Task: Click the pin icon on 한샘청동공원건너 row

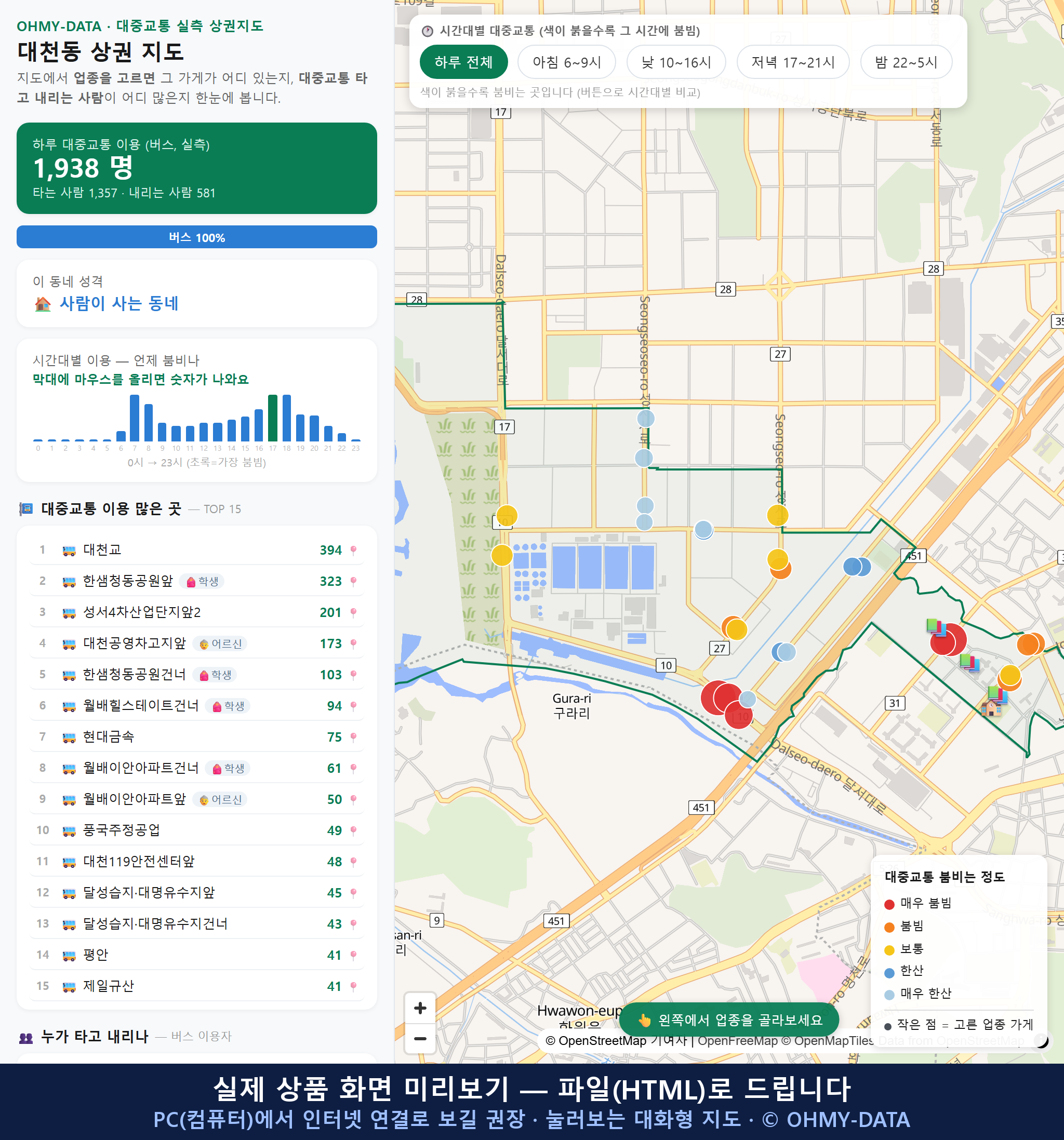Action: tap(353, 675)
